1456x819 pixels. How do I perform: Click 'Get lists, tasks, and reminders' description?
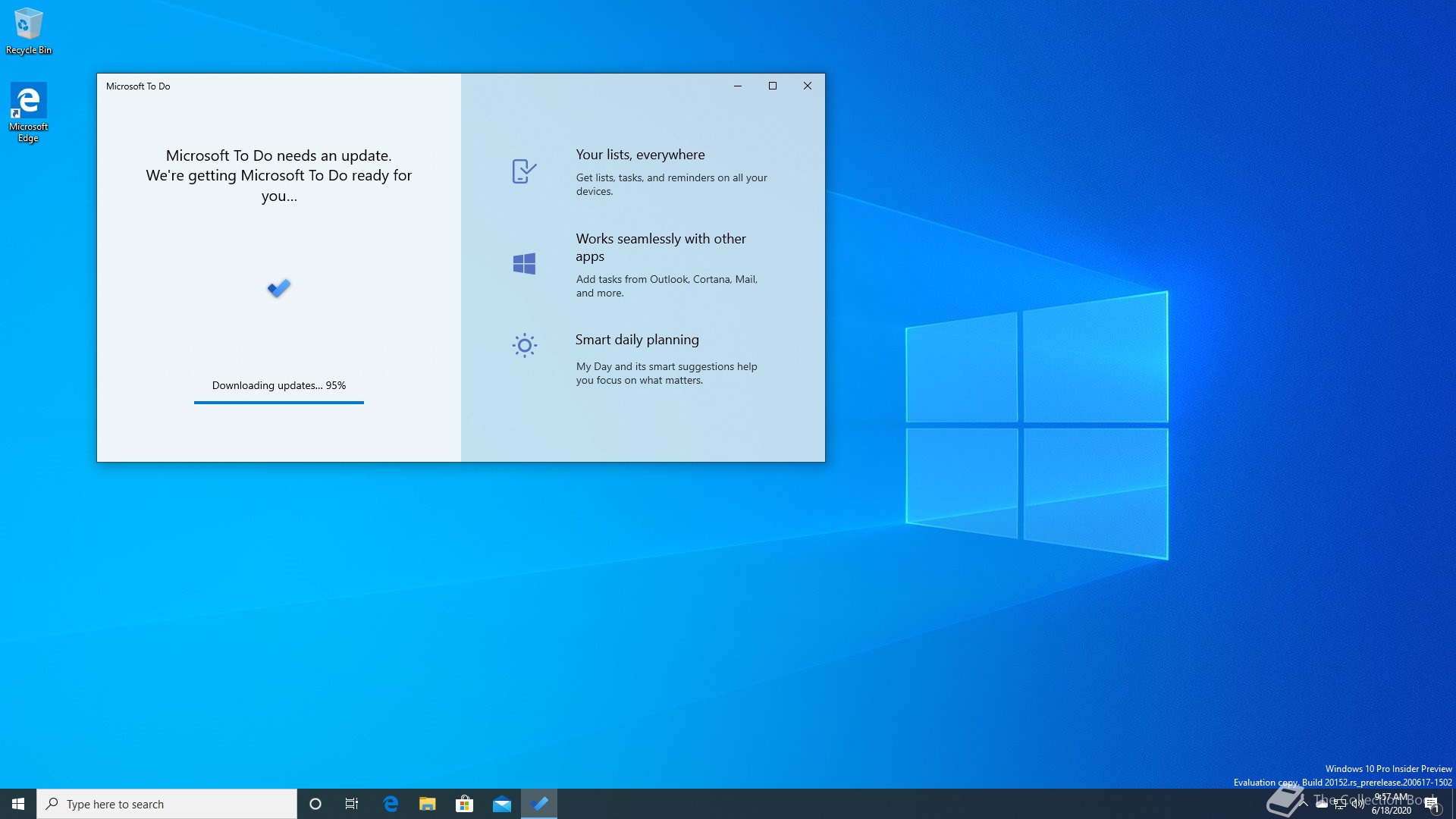(x=671, y=184)
